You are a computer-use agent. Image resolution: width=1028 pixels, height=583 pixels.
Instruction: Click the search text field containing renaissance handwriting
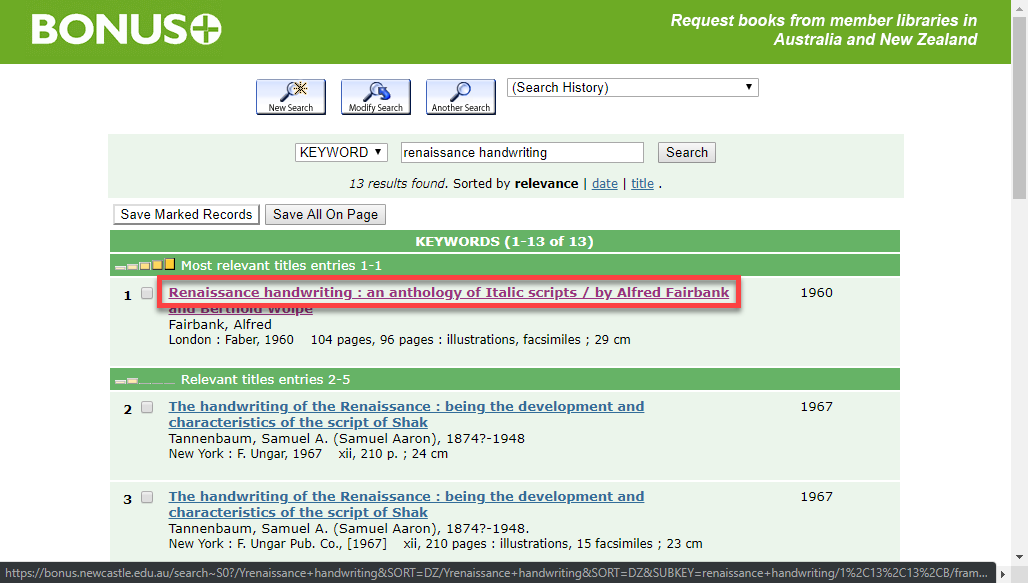click(521, 153)
